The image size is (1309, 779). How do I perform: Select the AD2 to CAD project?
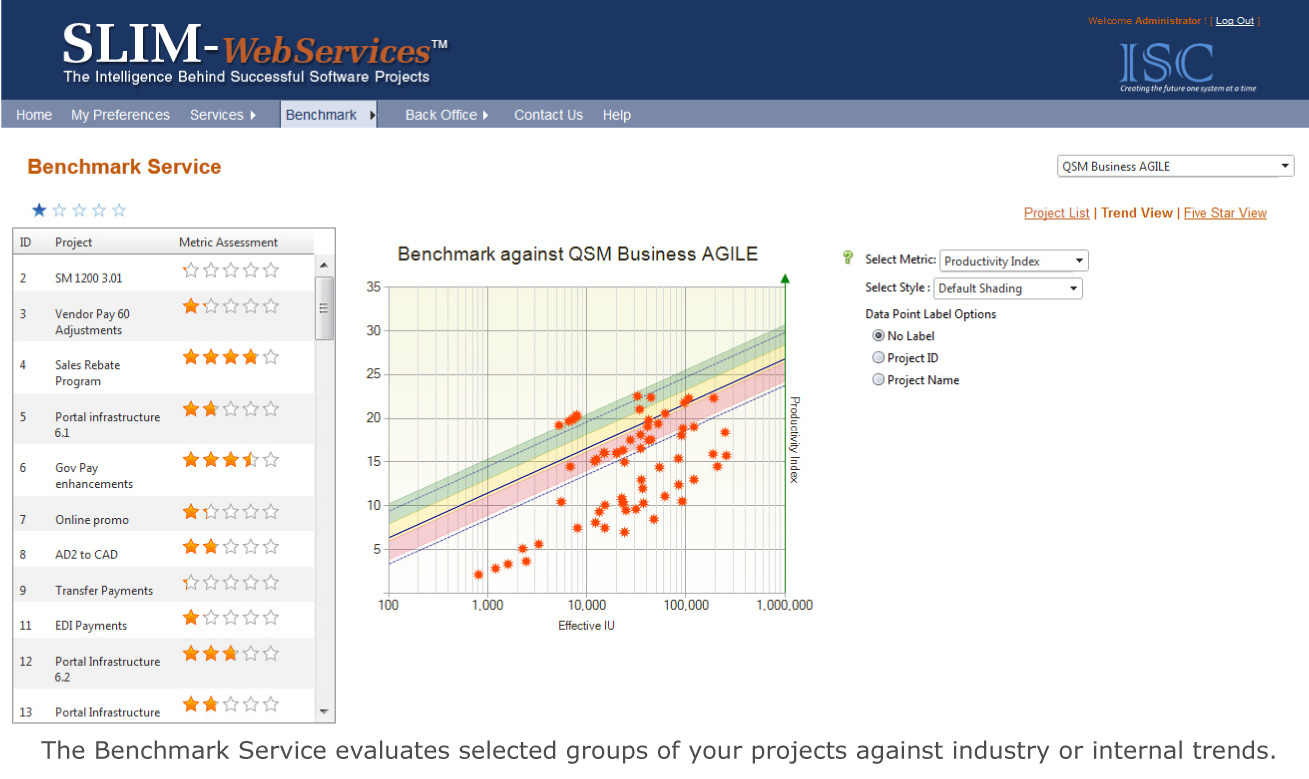tap(164, 550)
